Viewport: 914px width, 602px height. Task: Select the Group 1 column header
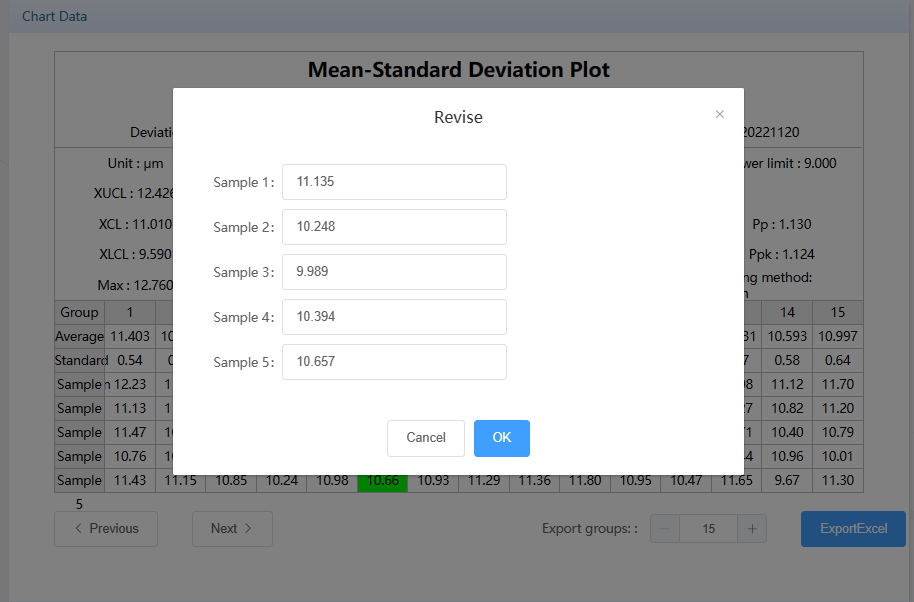click(x=130, y=313)
